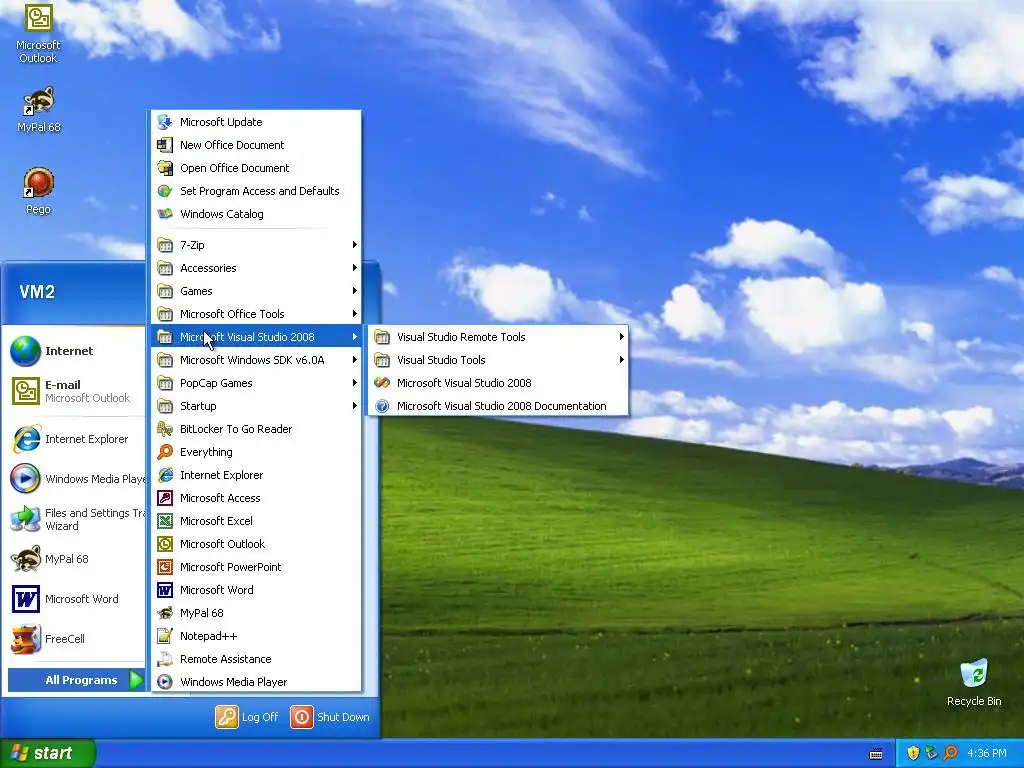
Task: Expand the PopCap Games submenu arrow
Action: pyautogui.click(x=355, y=383)
